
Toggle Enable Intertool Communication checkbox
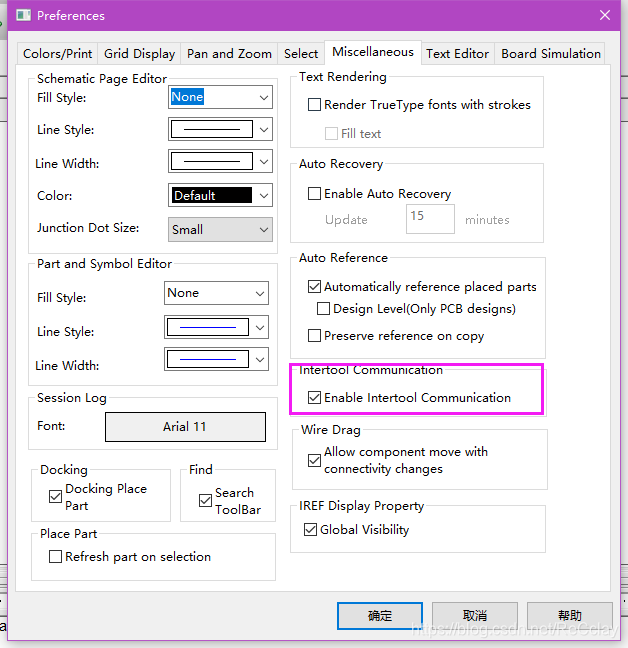pyautogui.click(x=314, y=398)
